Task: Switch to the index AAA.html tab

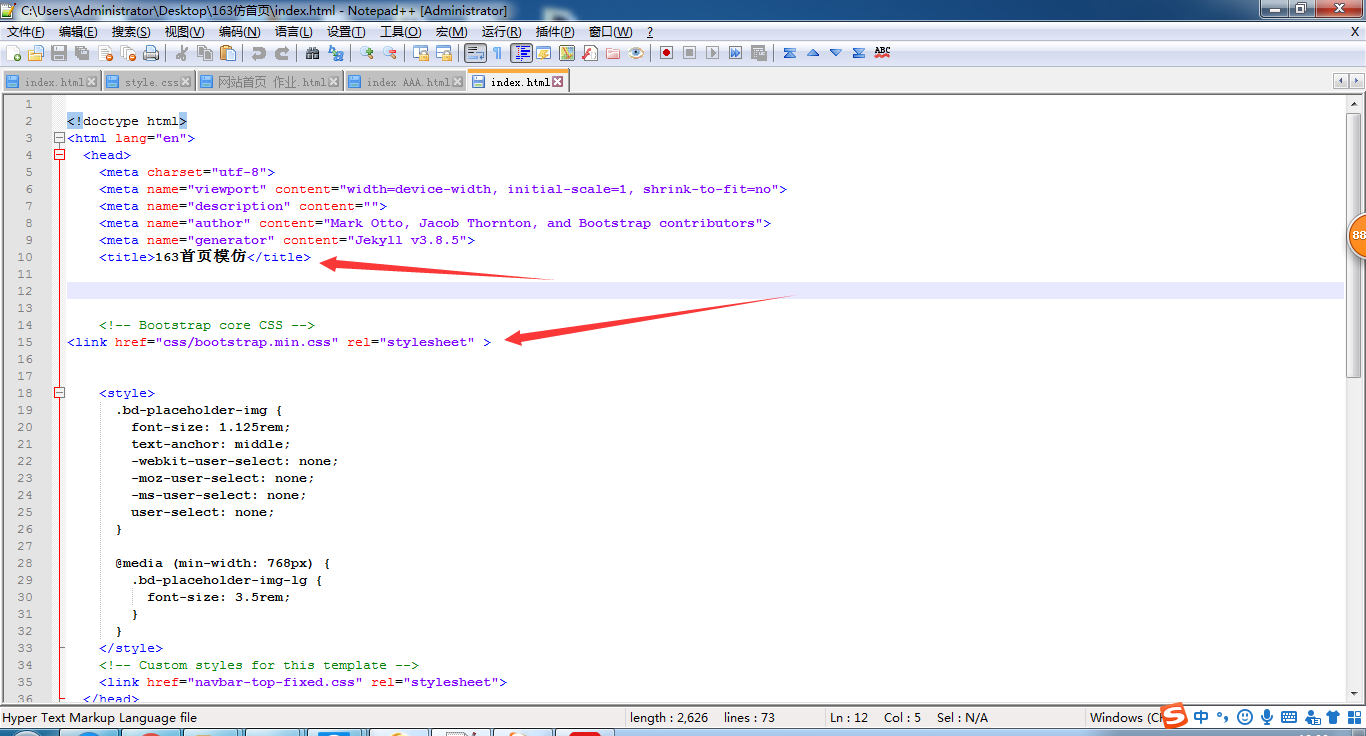Action: point(406,82)
